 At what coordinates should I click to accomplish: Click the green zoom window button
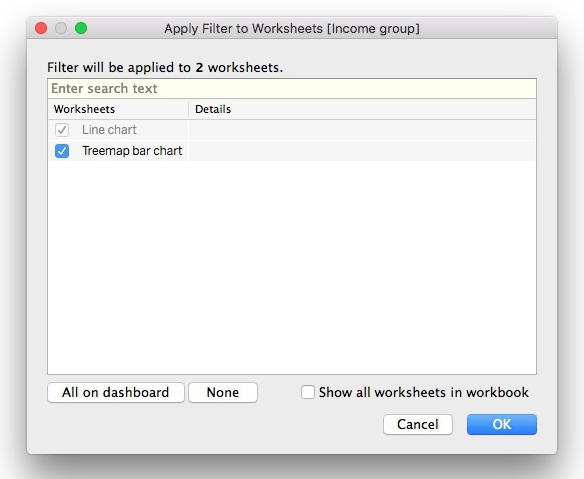(x=81, y=28)
